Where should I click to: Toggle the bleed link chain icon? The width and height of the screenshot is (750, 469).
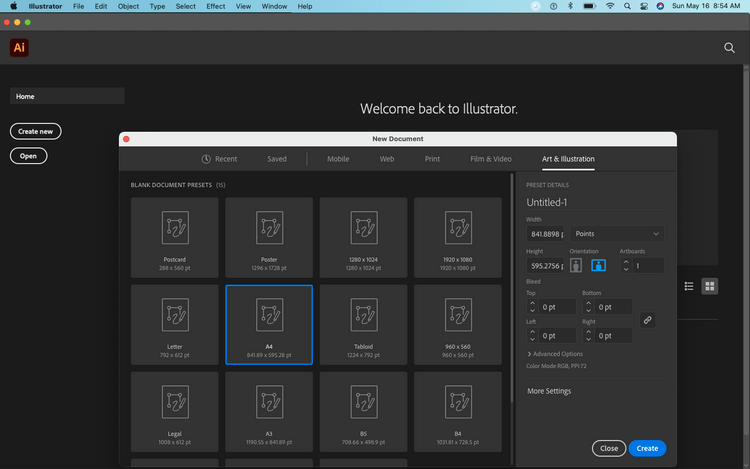click(x=647, y=320)
